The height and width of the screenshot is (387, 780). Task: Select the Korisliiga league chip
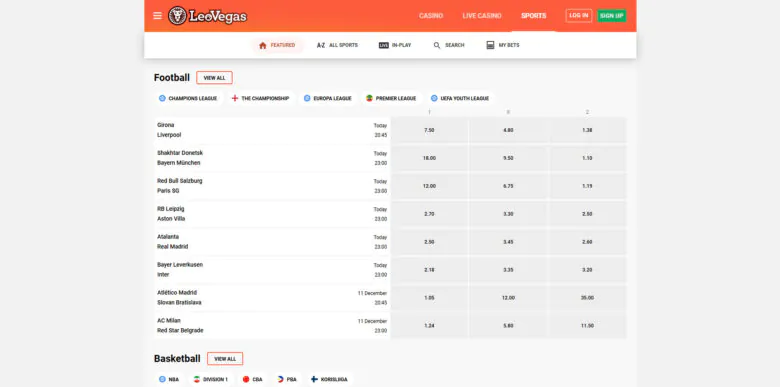330,379
